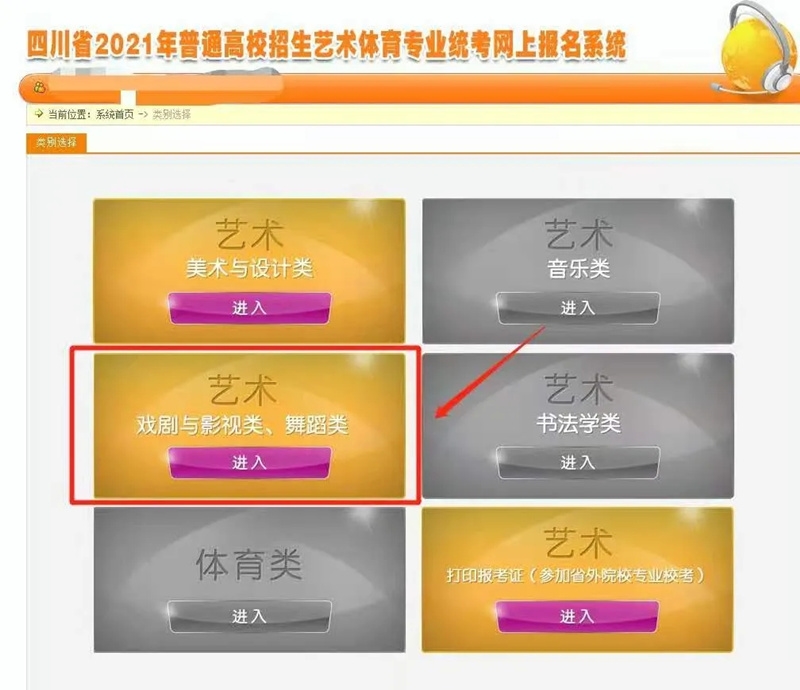Click 打印报考证（参加省外院校专业校考）label
The image size is (800, 690).
[576, 576]
